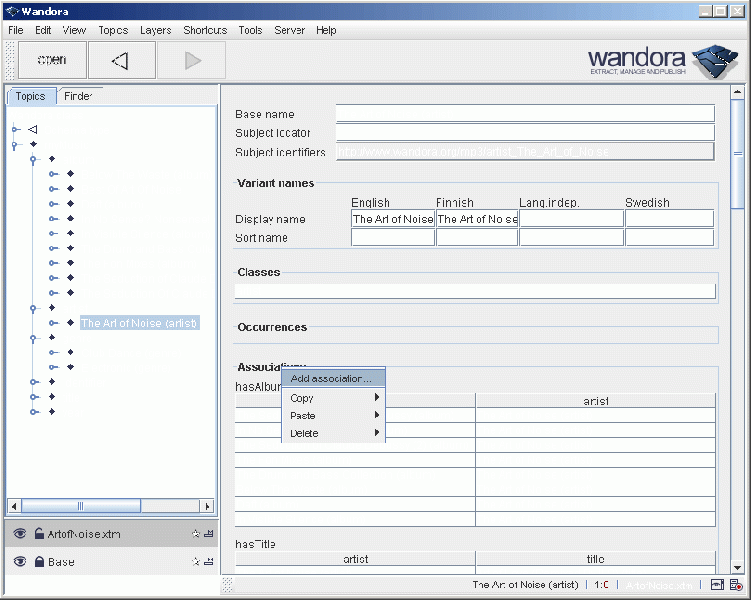Click the Wandora logo in the toolbar
Viewport: 751px width, 600px height.
coord(662,61)
